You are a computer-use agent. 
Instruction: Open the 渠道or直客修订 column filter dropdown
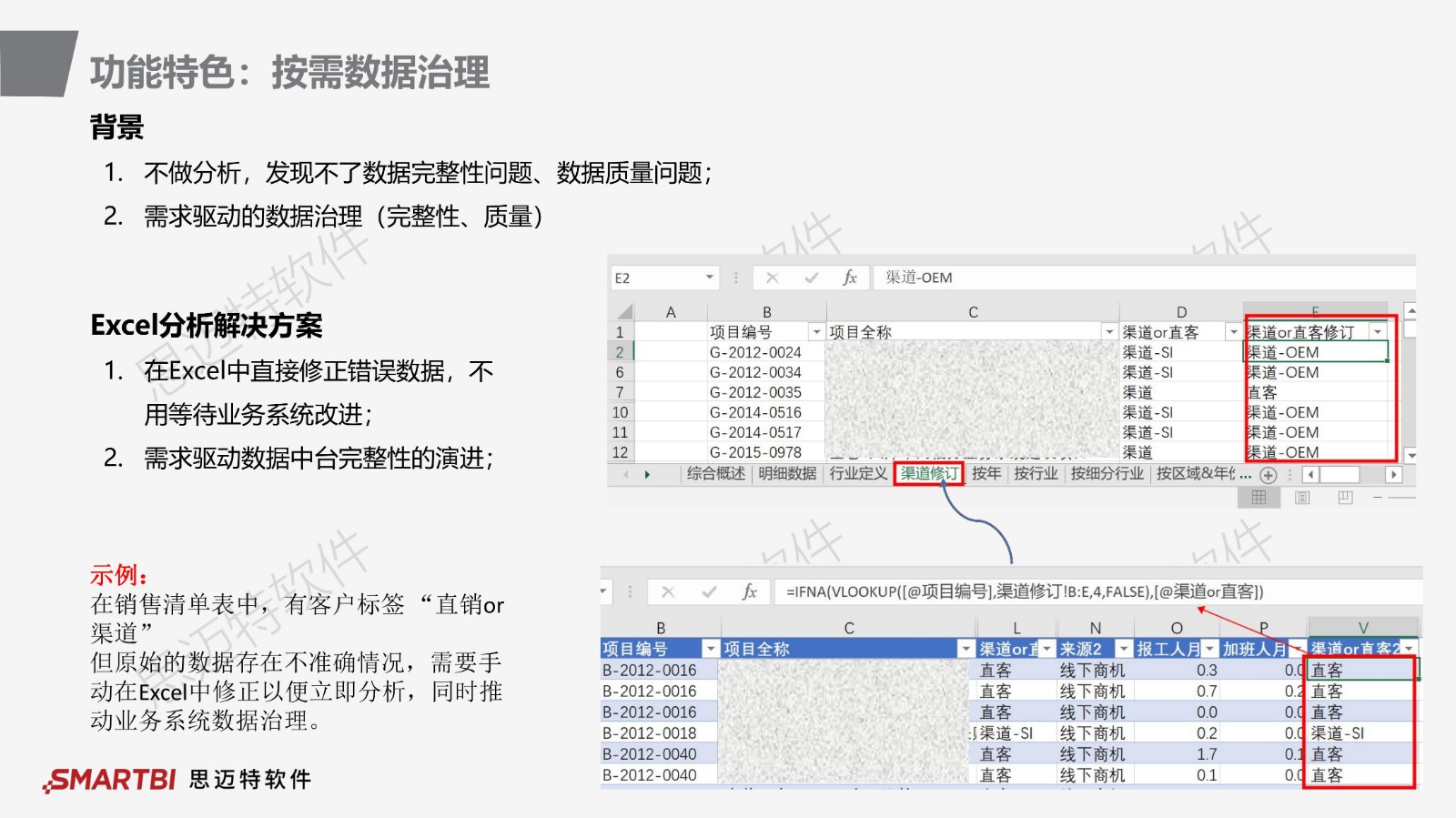pos(1378,332)
